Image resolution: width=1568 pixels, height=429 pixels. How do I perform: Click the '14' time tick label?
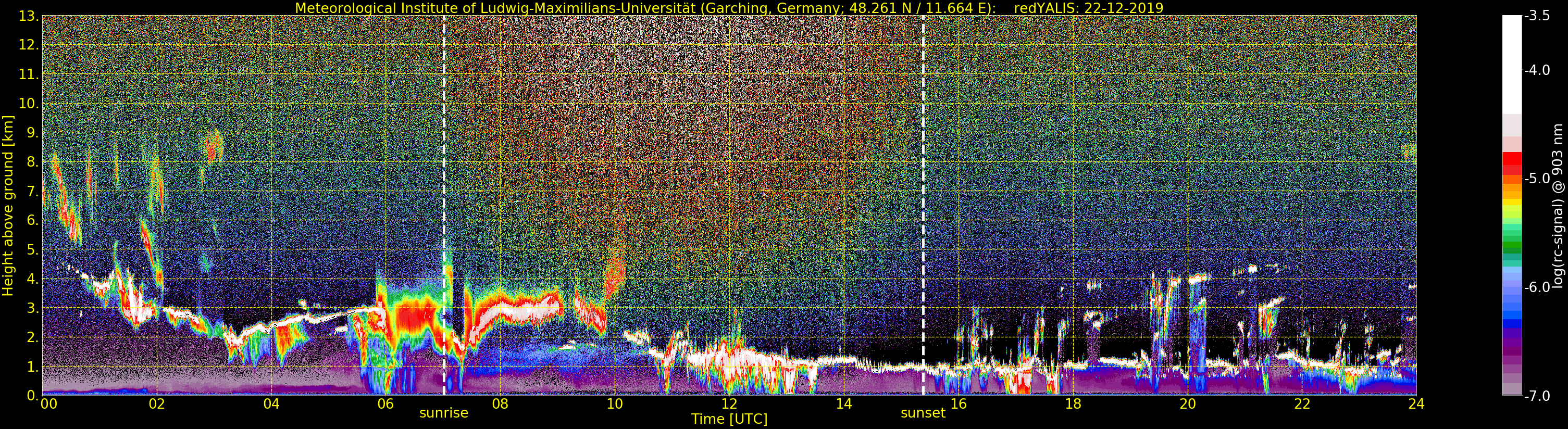[x=844, y=404]
